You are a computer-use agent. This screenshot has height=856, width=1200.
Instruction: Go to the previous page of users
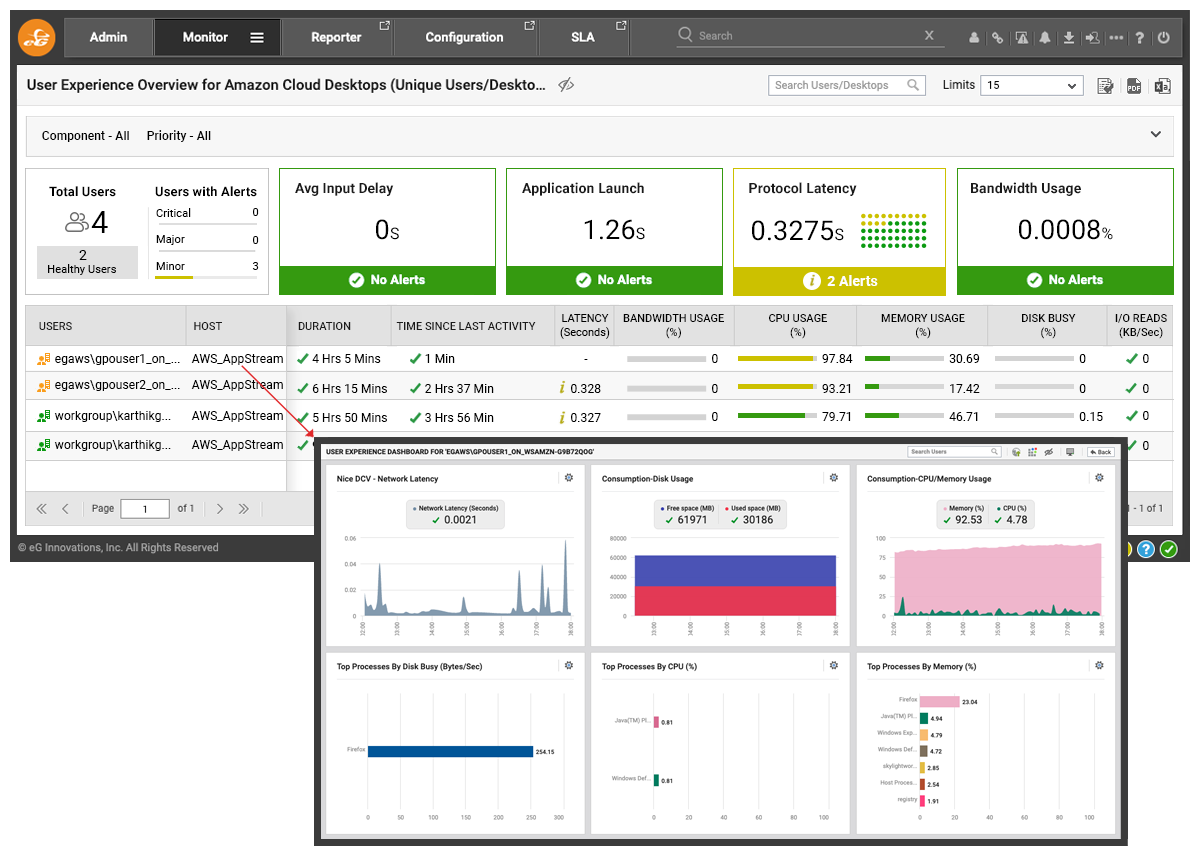click(x=65, y=509)
